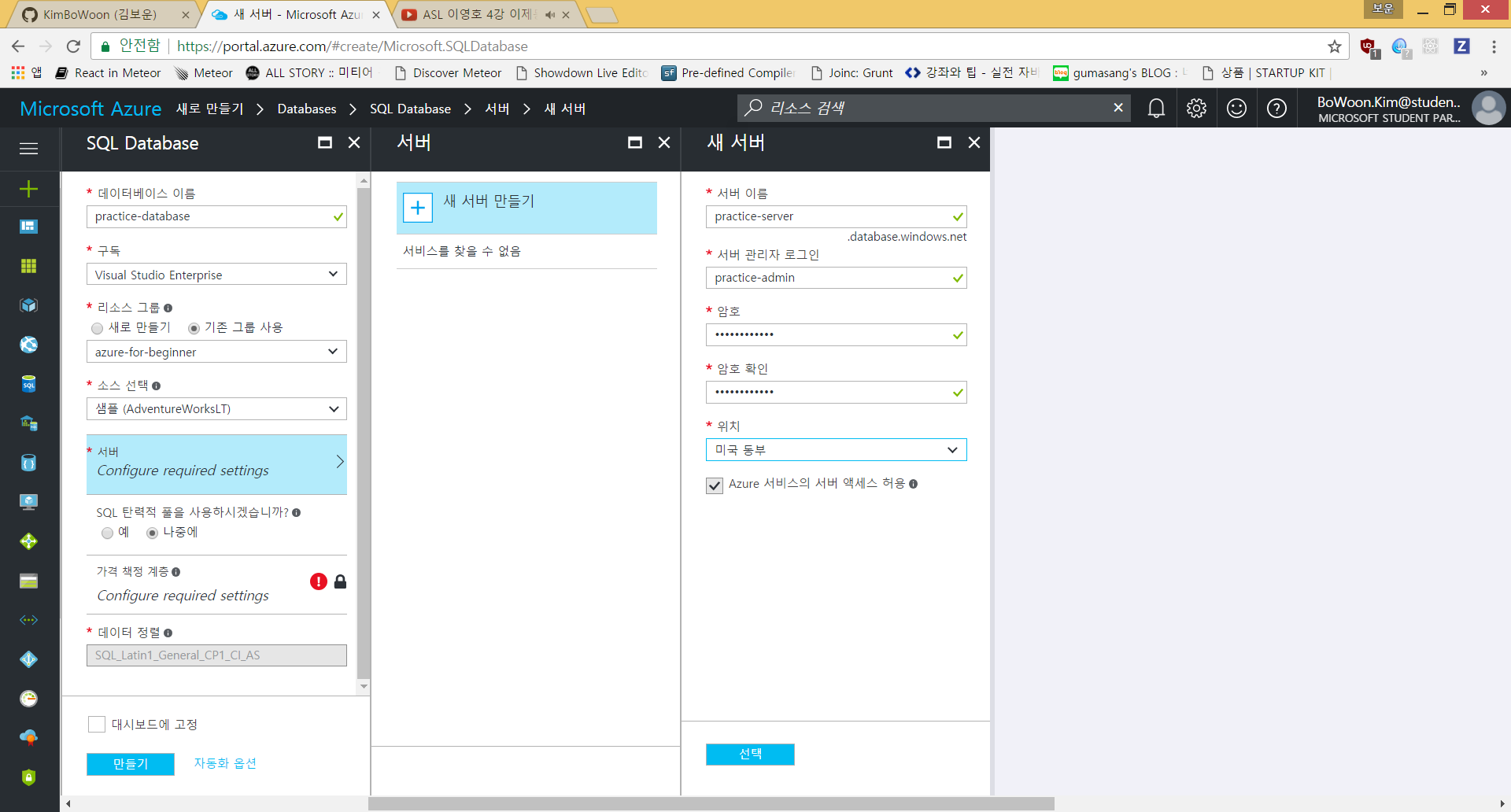Click 'Create new server' tile
Viewport: 1511px width, 812px height.
[526, 208]
